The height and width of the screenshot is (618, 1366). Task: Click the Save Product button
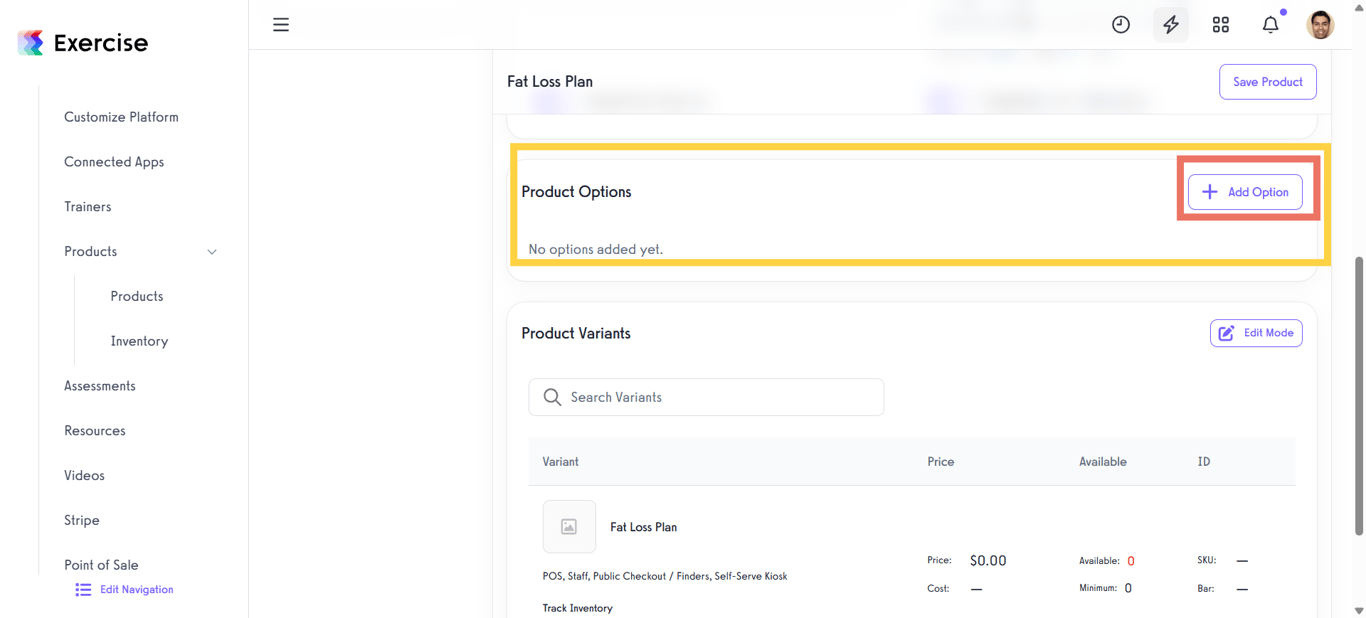[1267, 81]
